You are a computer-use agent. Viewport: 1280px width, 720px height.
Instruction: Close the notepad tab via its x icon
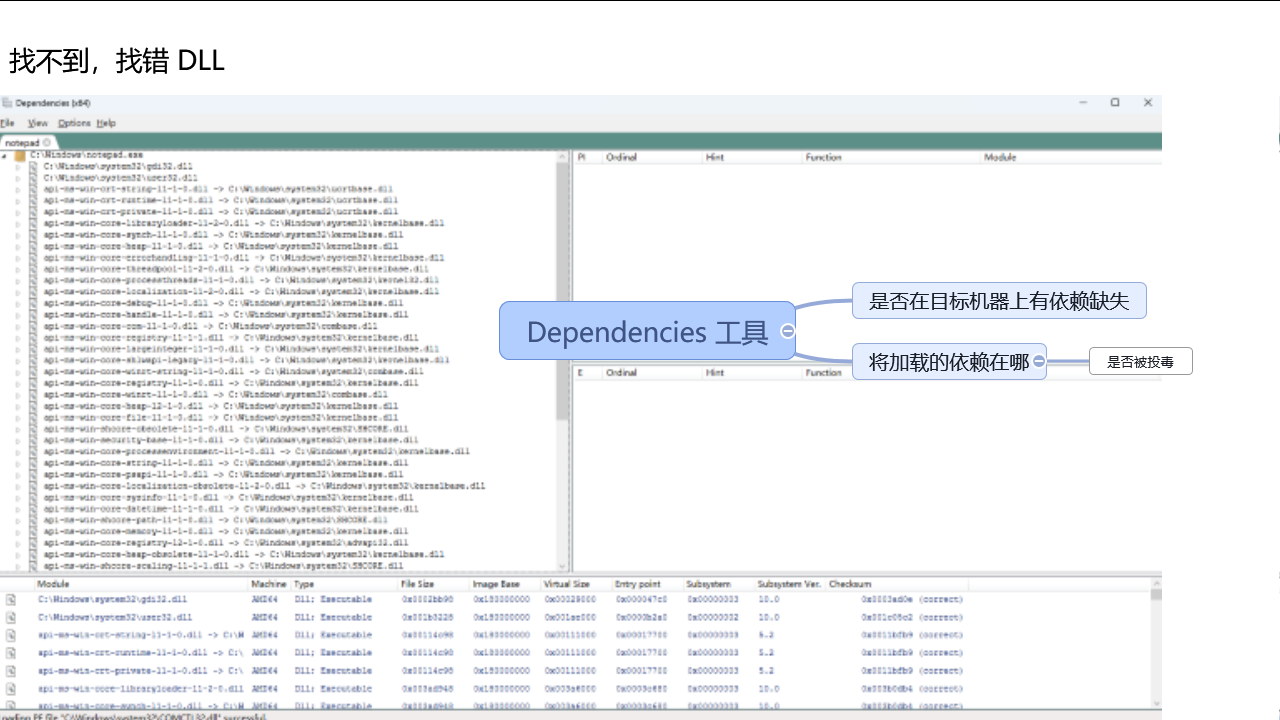point(47,143)
